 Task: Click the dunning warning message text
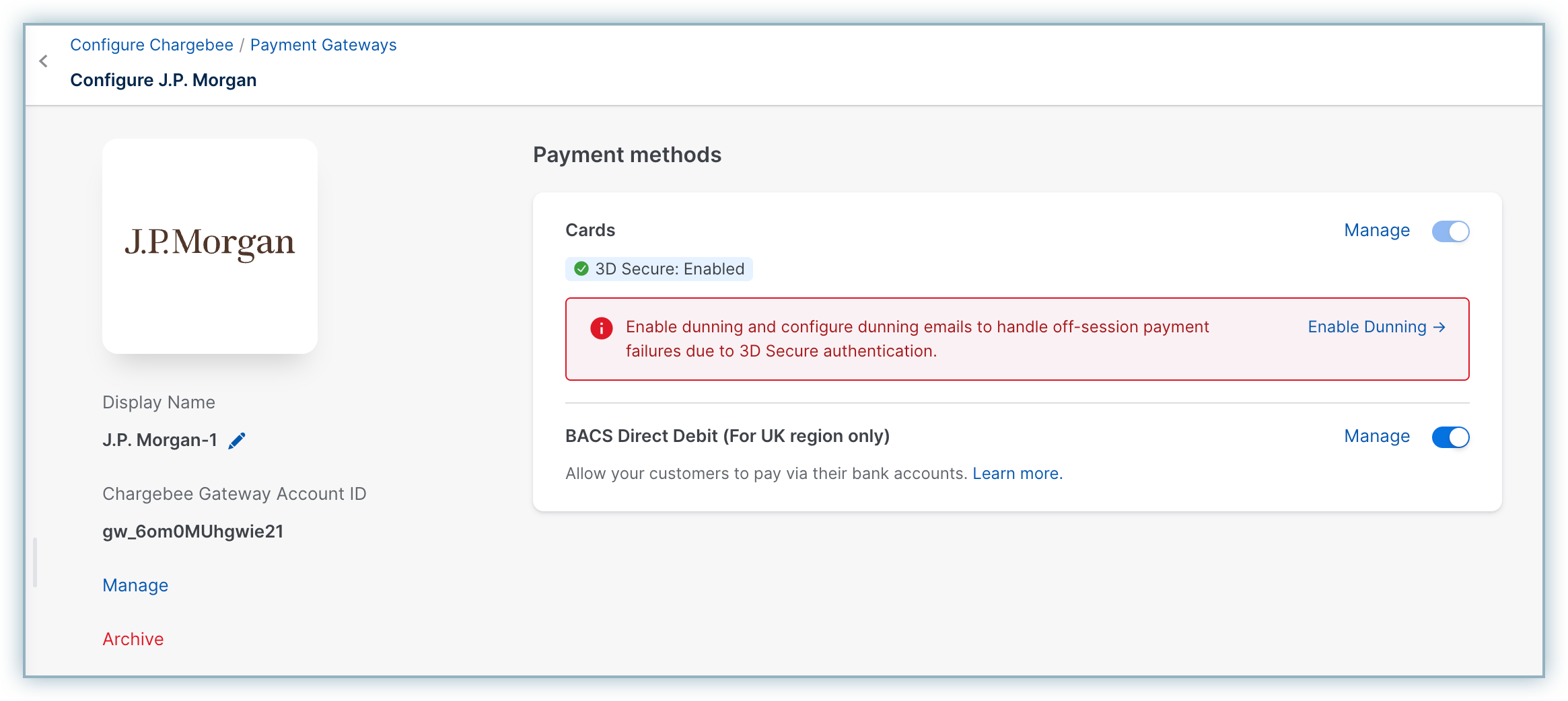tap(917, 339)
